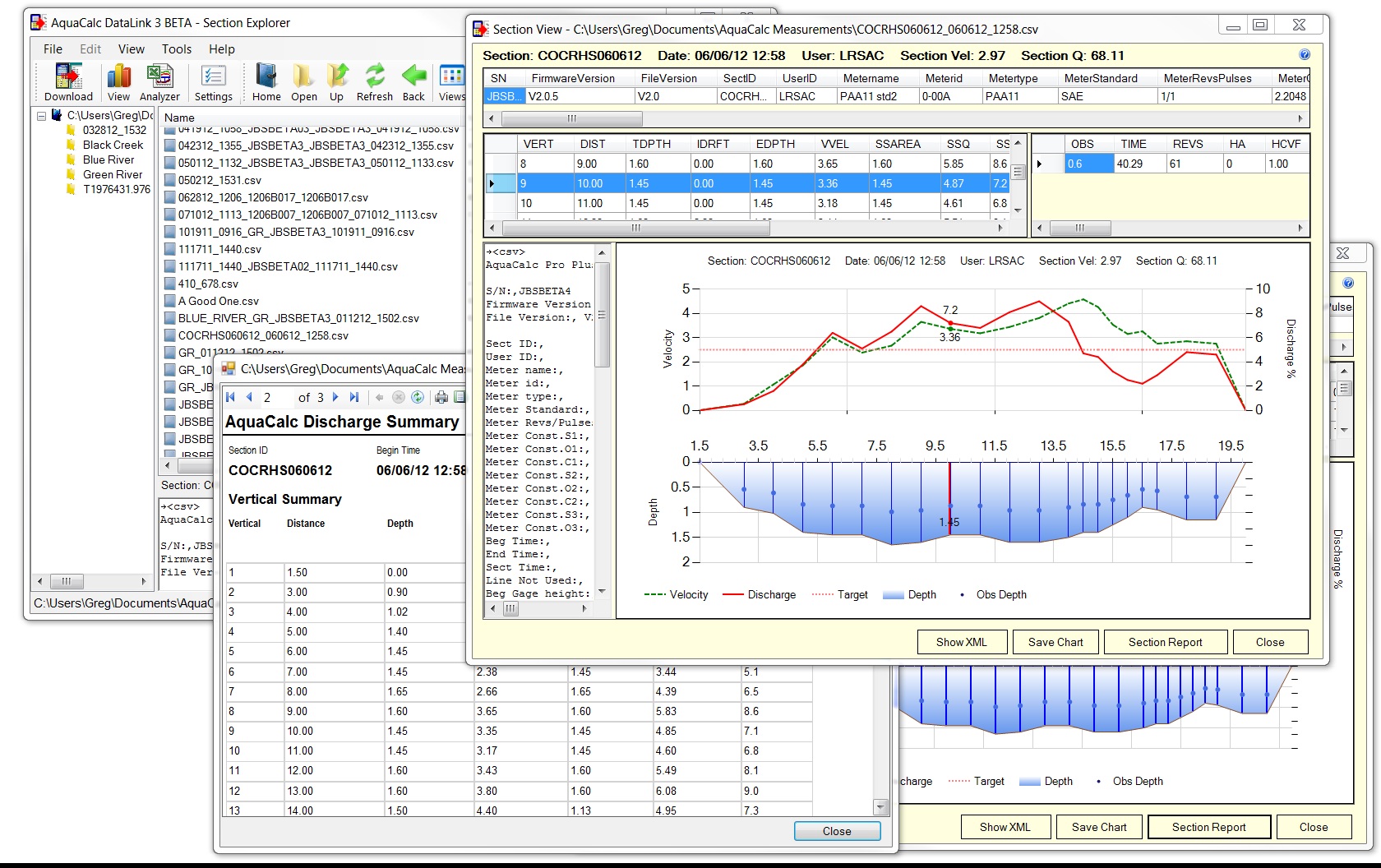
Task: Print the Discharge Summary report
Action: [441, 397]
